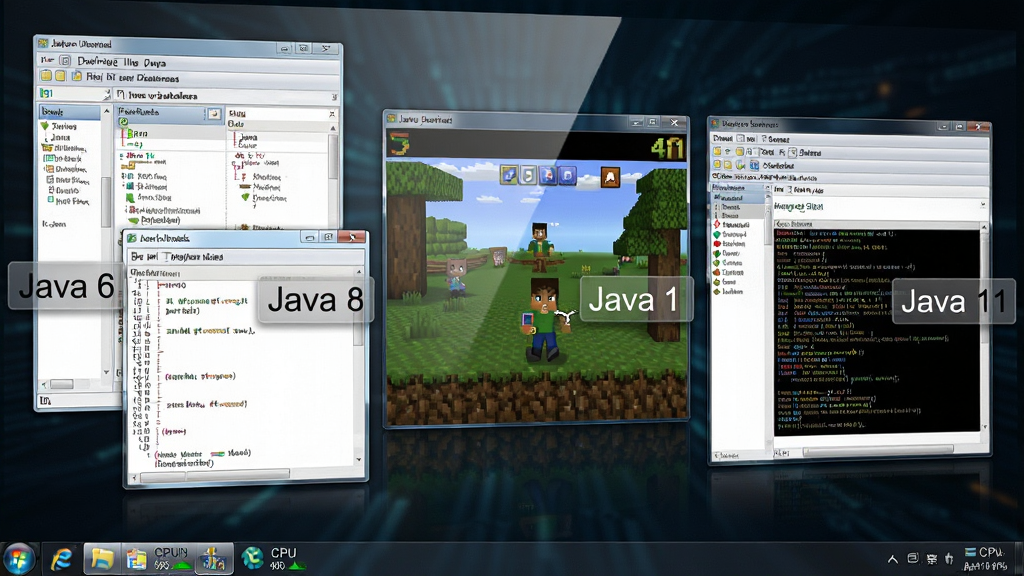
Task: Click the small button beside the middle pane header
Action: (214, 114)
